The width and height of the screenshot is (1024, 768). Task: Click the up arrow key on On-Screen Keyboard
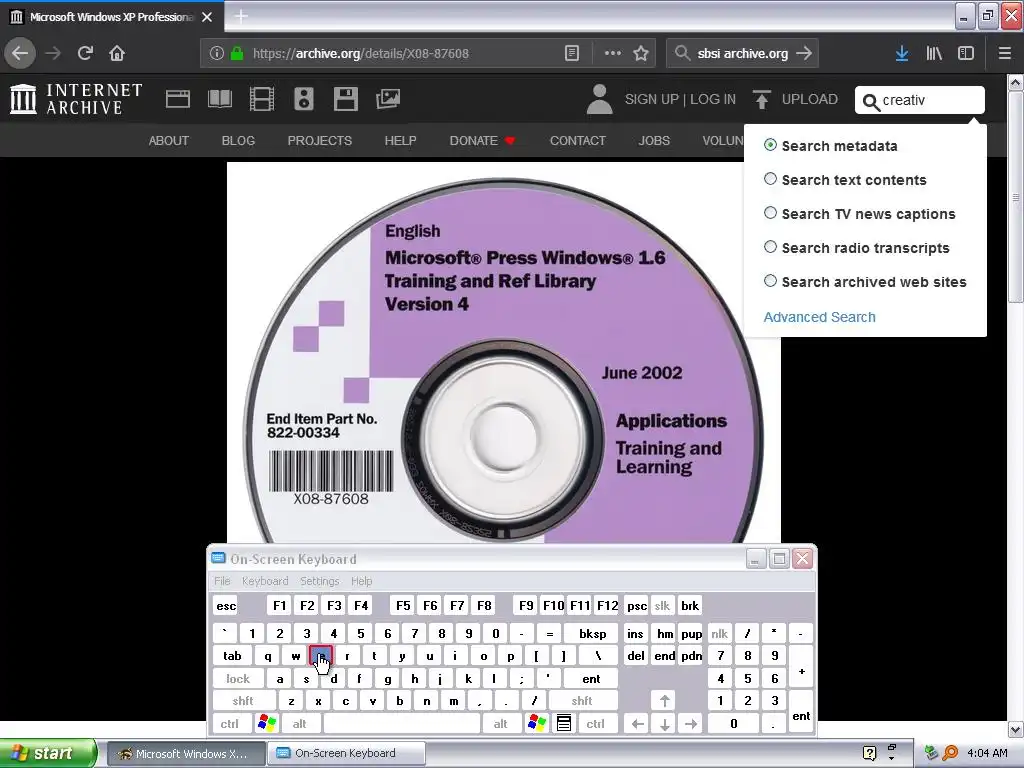point(664,701)
